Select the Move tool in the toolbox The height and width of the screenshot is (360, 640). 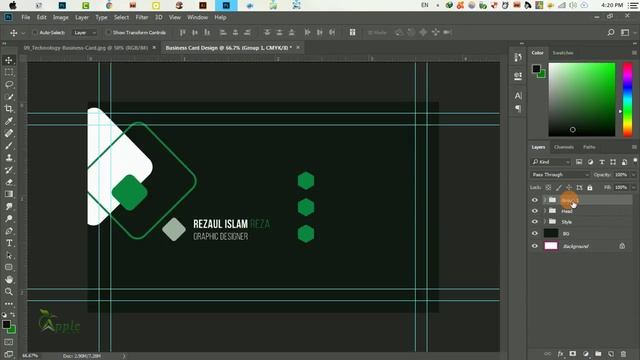coord(9,60)
